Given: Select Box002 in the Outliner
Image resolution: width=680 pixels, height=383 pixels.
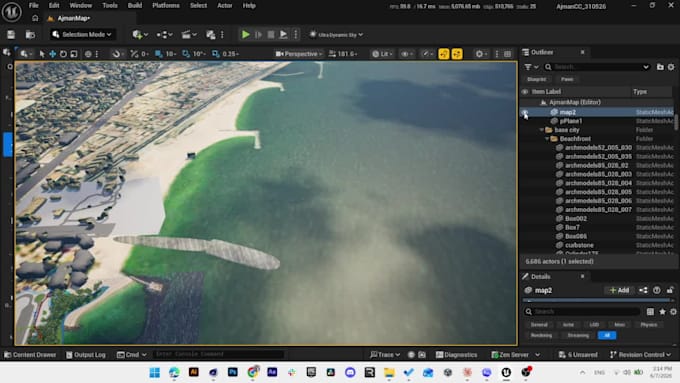Looking at the screenshot, I should coord(575,219).
